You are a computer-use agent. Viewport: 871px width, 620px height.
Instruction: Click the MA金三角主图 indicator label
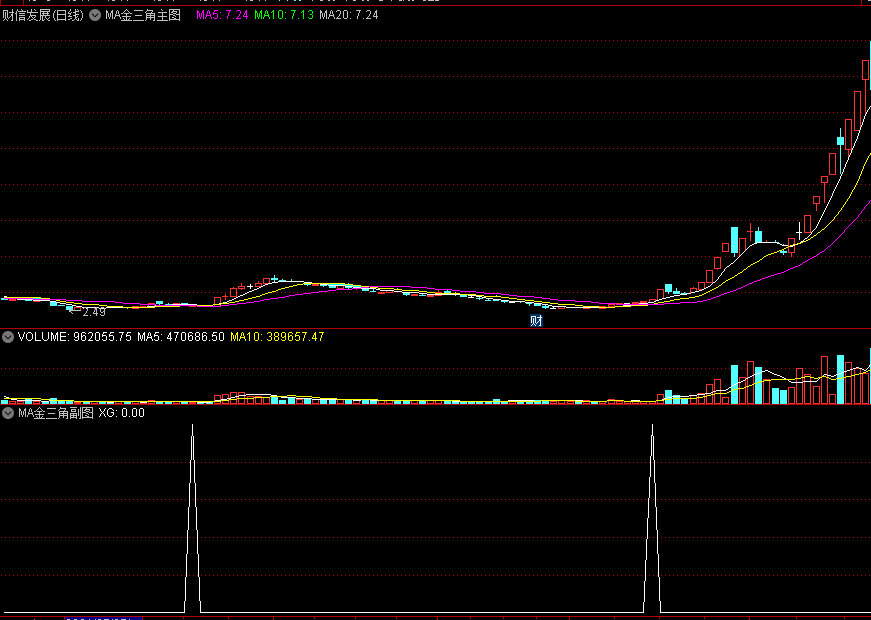coord(143,15)
